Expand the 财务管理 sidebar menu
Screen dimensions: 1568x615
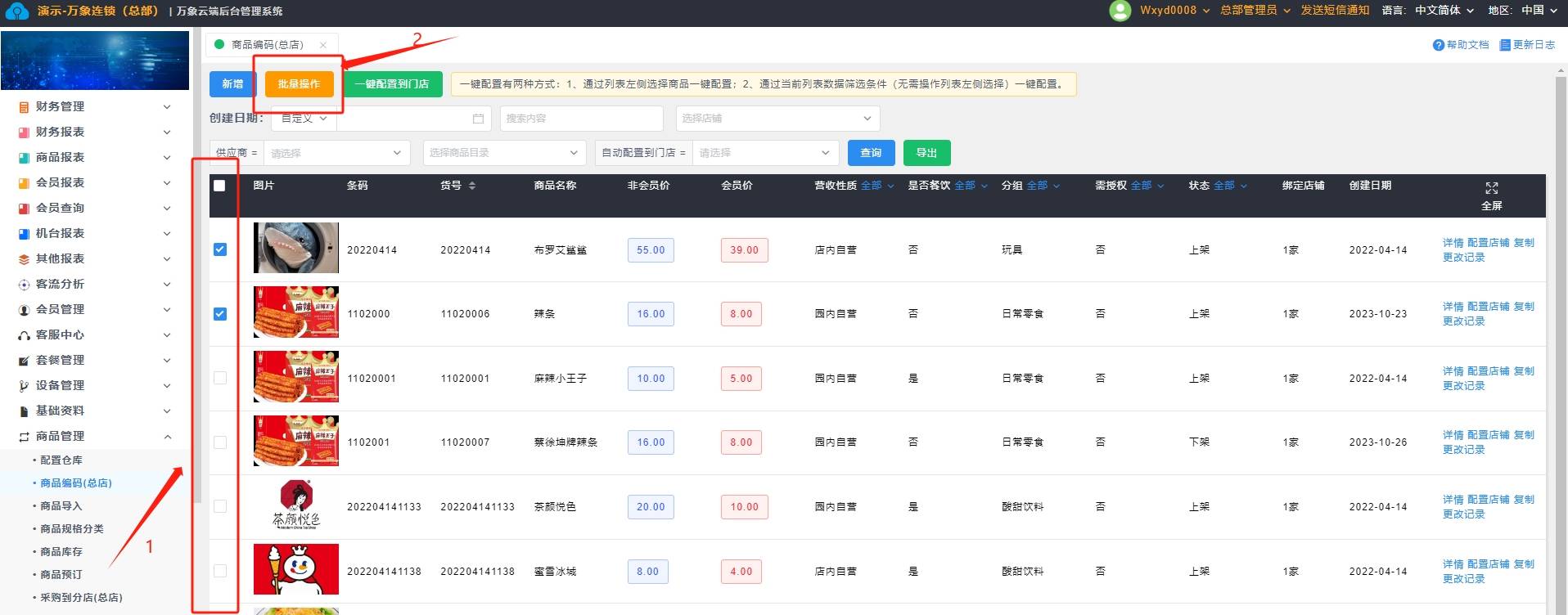[x=94, y=106]
